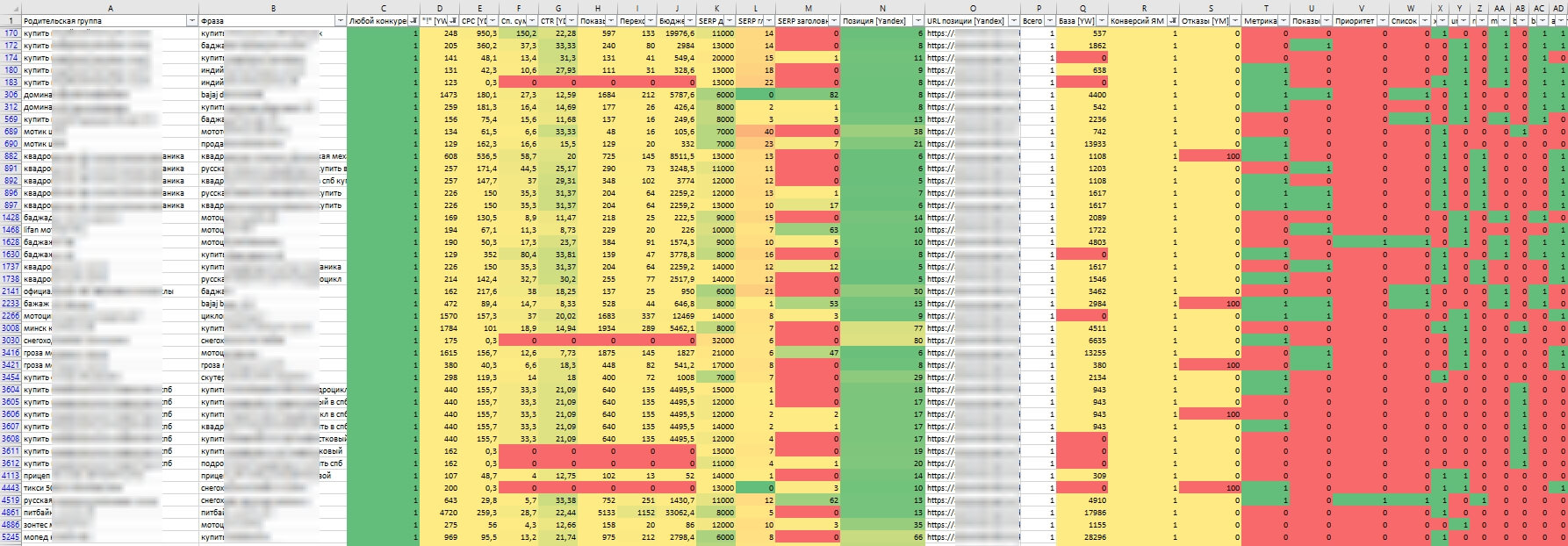Open the База [YW] filter dropdown
Image resolution: width=1568 pixels, height=546 pixels.
(1102, 21)
